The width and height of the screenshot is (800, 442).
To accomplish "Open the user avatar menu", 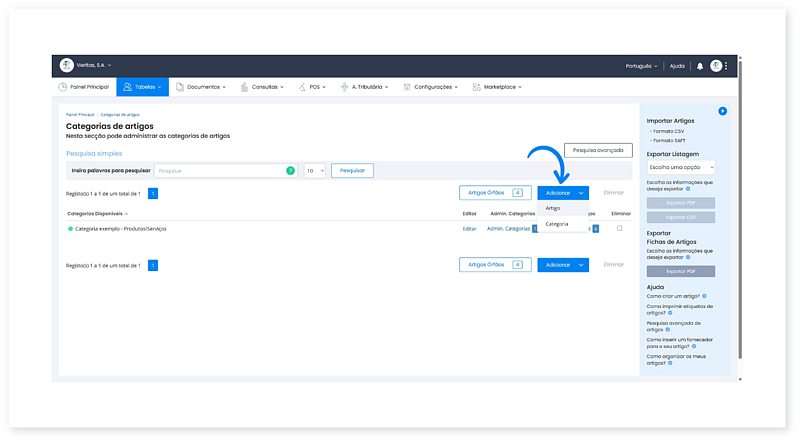I will [715, 66].
